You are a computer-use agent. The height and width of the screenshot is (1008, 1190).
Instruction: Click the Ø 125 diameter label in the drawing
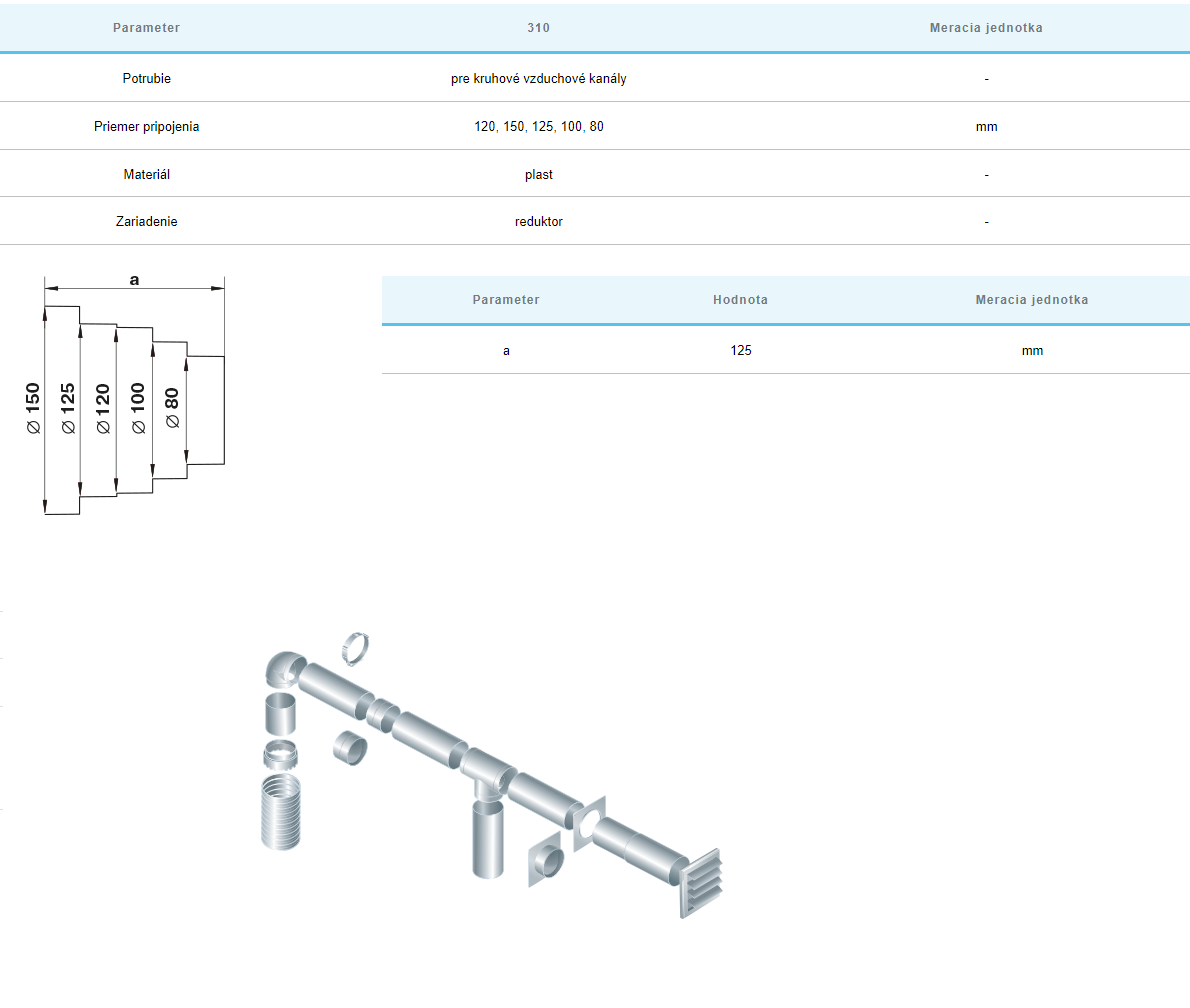click(x=68, y=408)
